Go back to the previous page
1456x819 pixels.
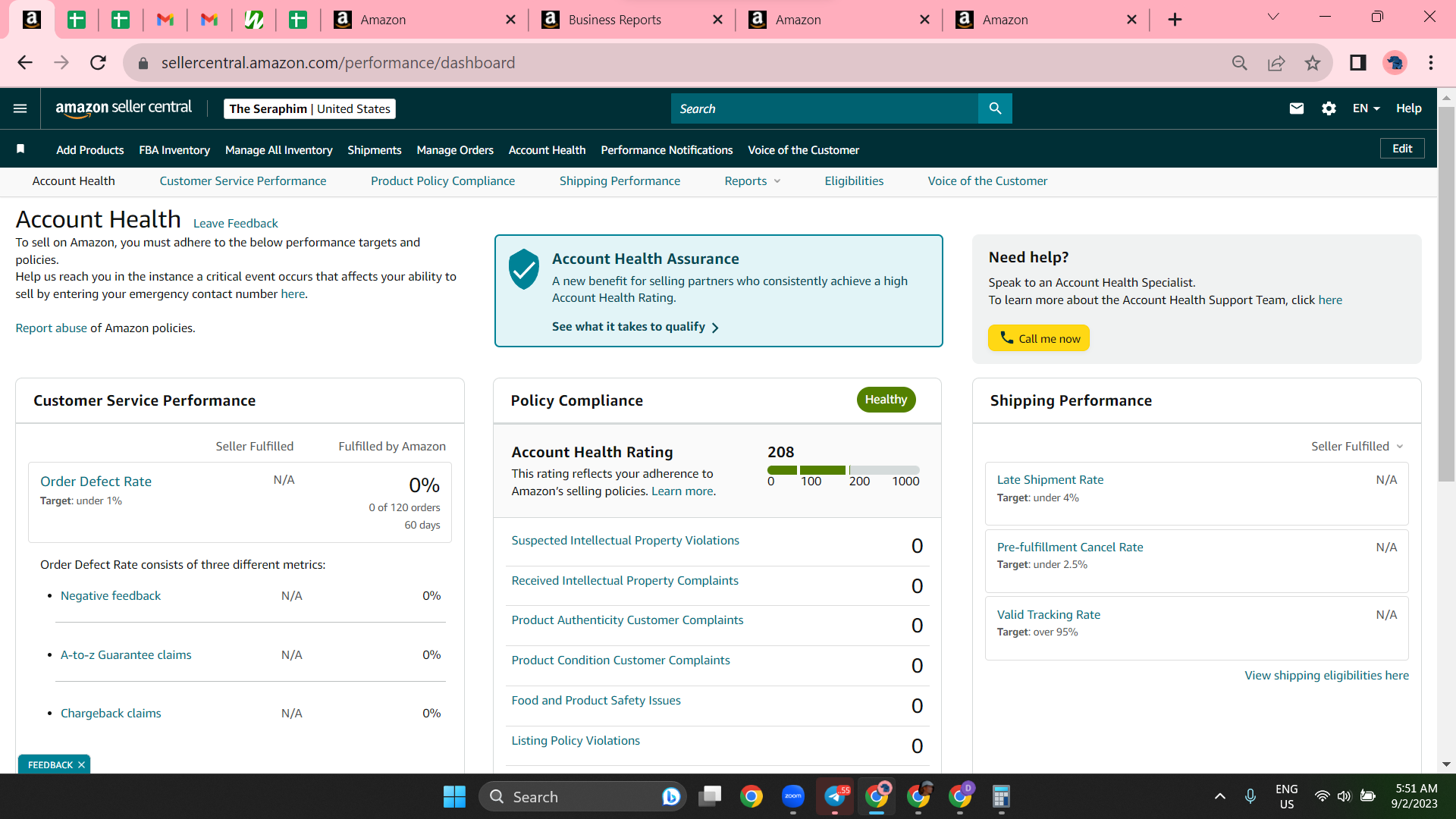(x=25, y=63)
